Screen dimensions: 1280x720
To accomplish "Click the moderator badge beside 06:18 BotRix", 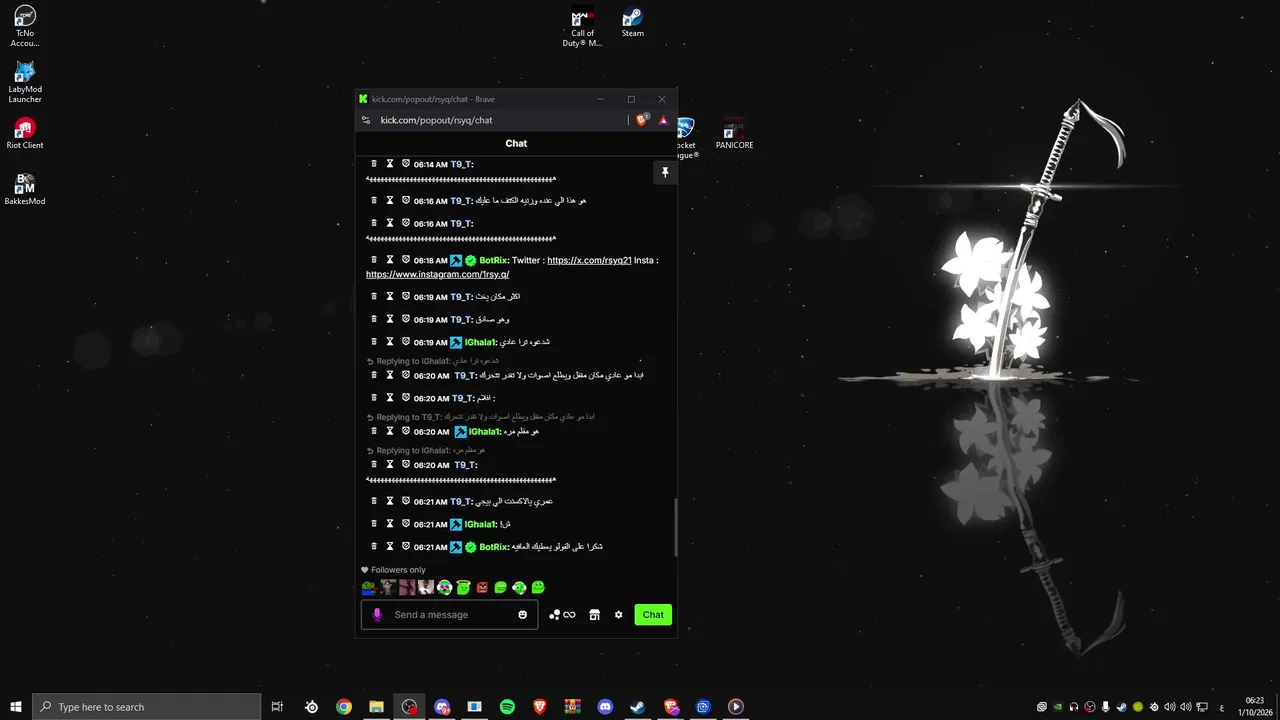I will (x=456, y=260).
